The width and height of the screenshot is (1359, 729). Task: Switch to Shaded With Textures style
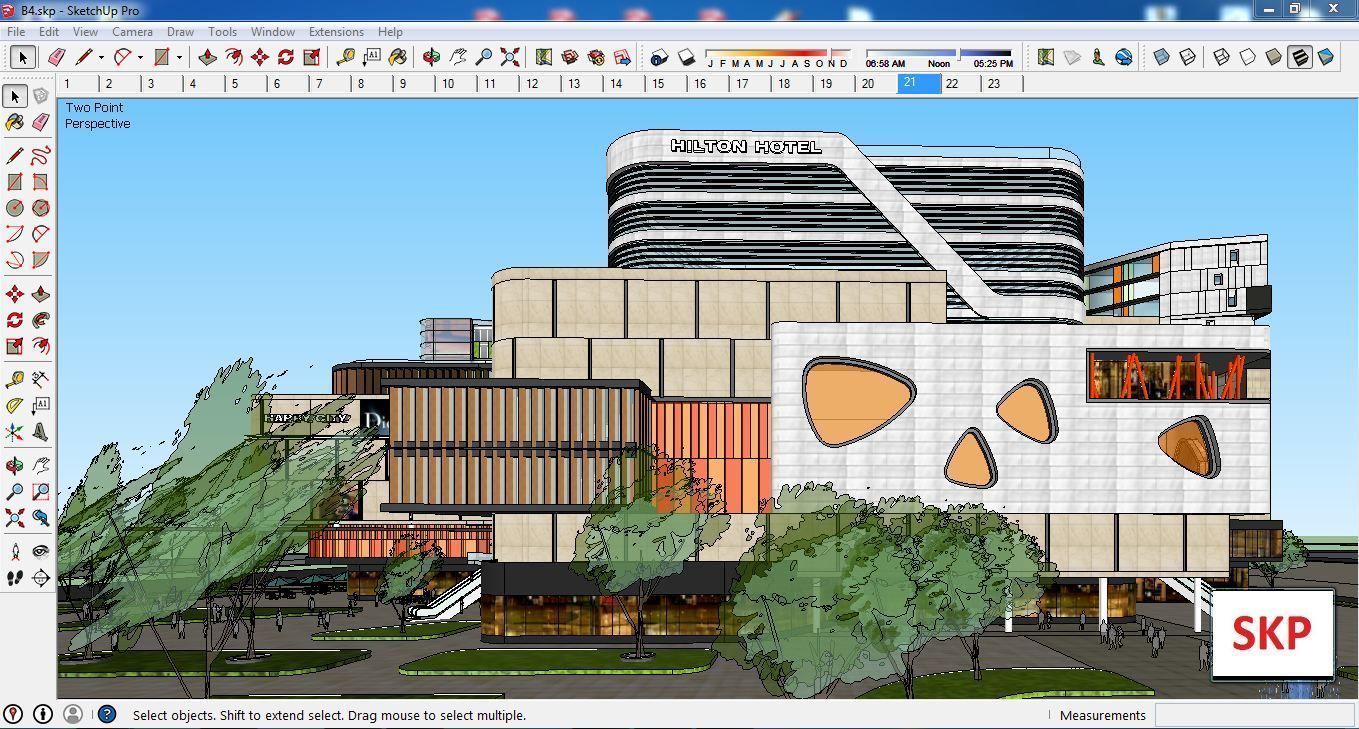(1300, 57)
